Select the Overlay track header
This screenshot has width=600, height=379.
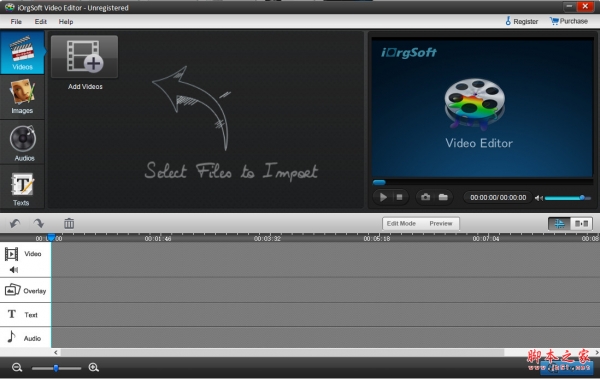pyautogui.click(x=25, y=291)
